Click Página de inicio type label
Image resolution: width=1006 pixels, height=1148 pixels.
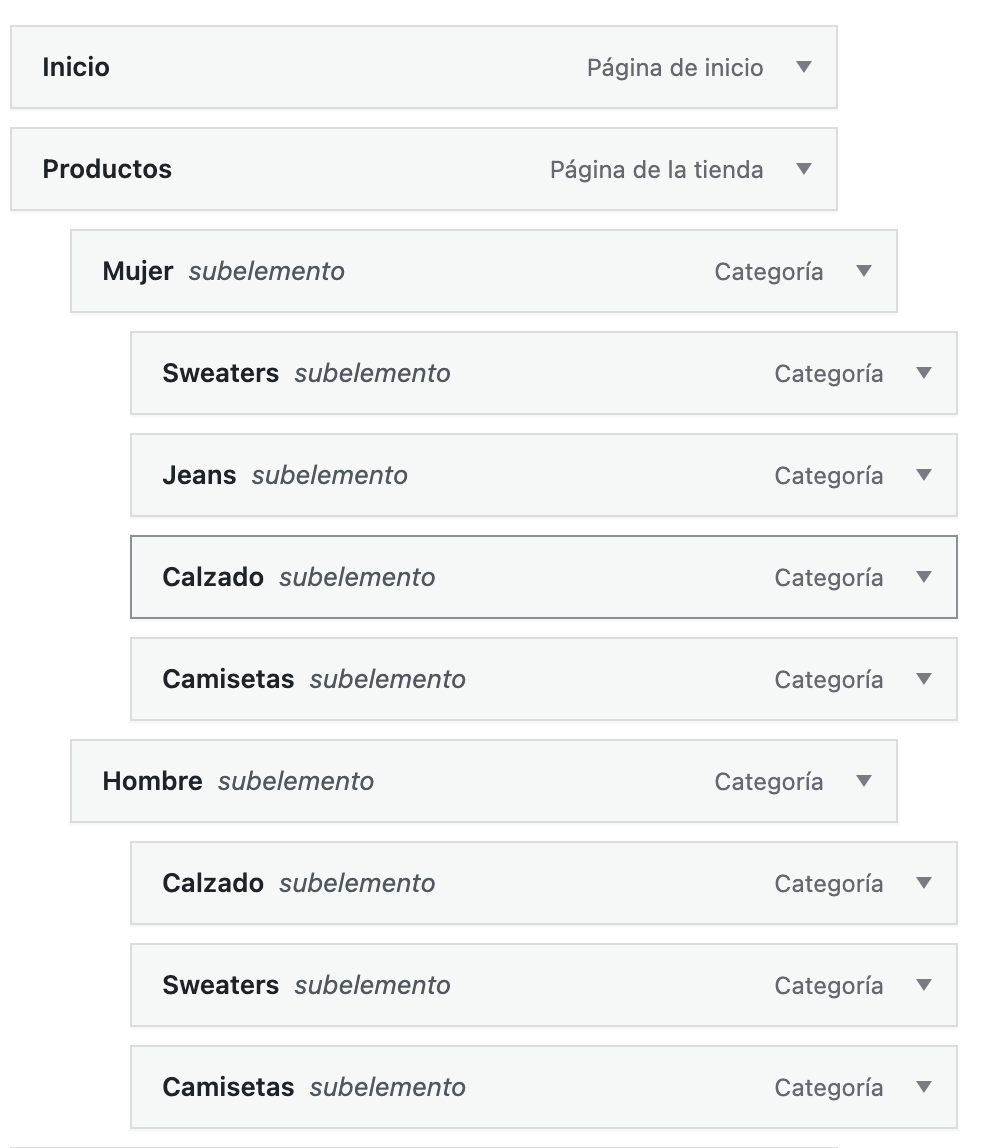675,68
